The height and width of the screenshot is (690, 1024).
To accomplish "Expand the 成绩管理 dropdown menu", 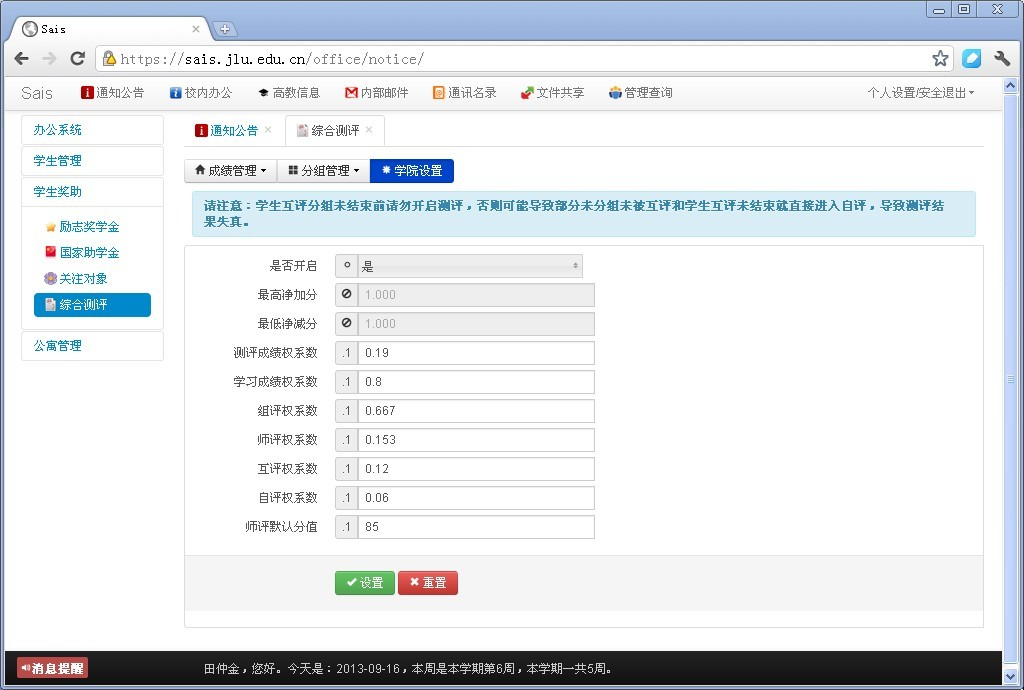I will (x=230, y=171).
